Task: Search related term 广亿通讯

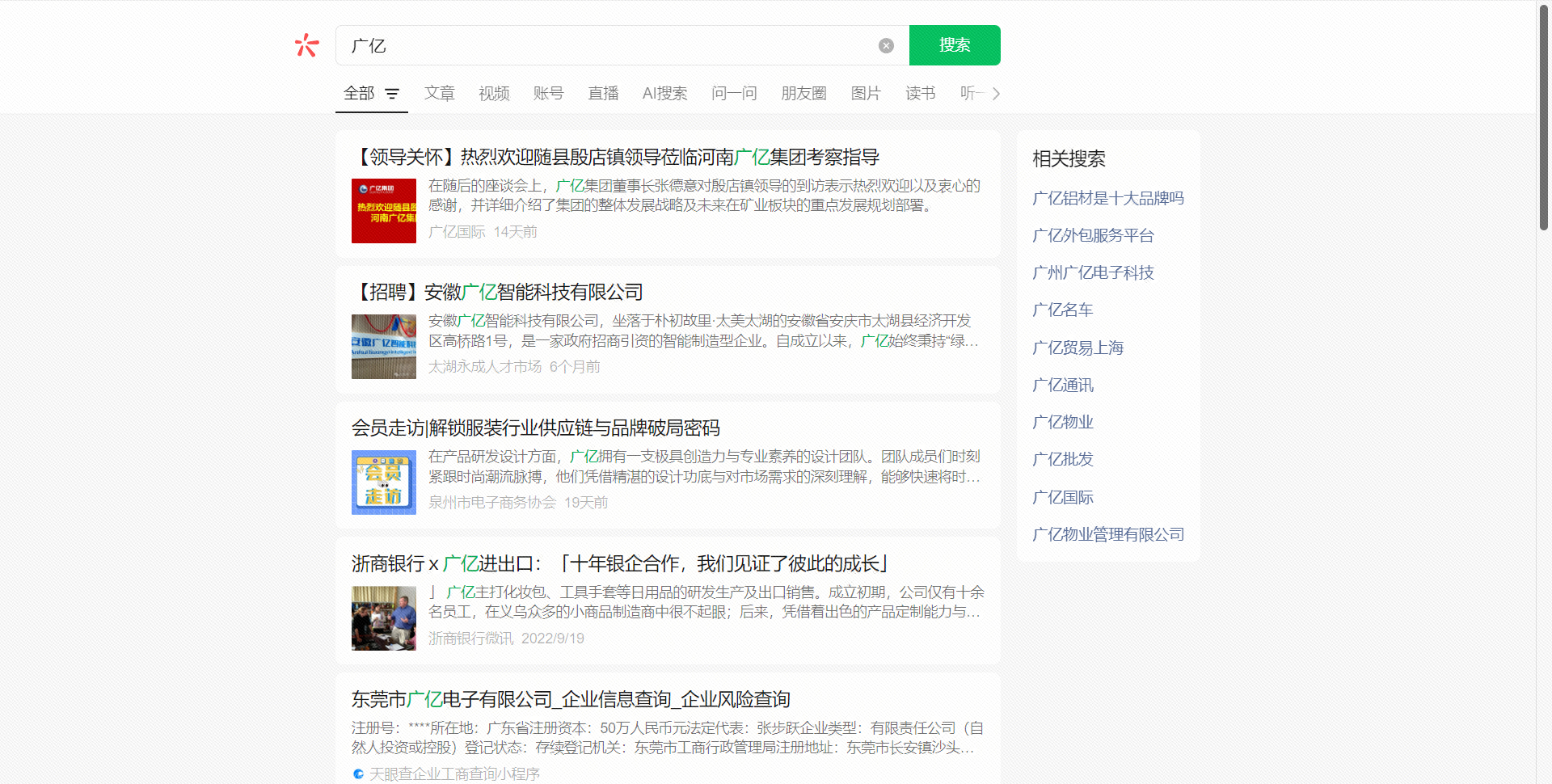Action: coord(1063,385)
